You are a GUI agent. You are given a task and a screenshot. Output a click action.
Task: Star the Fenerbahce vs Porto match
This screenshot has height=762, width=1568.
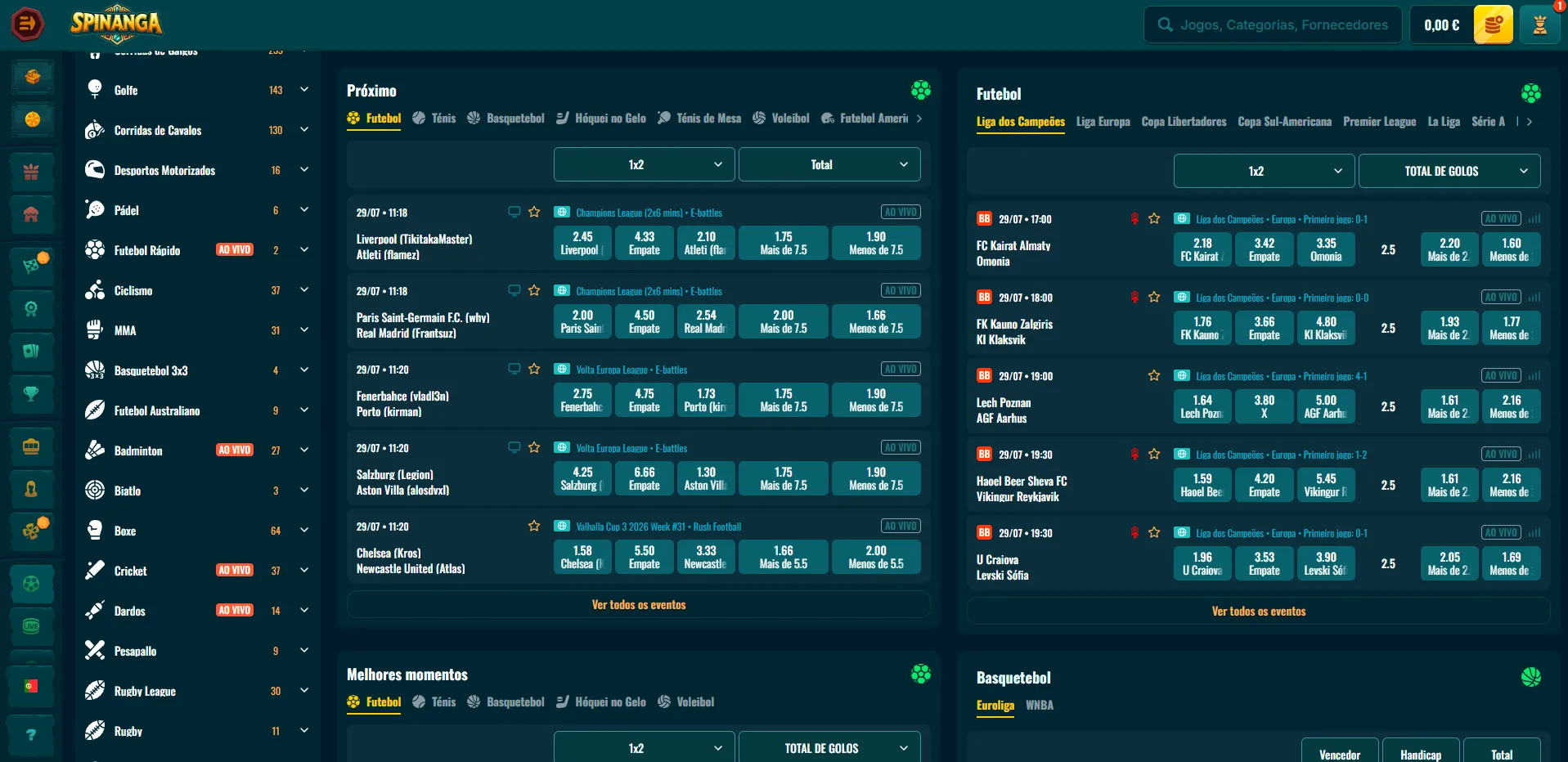click(x=534, y=369)
